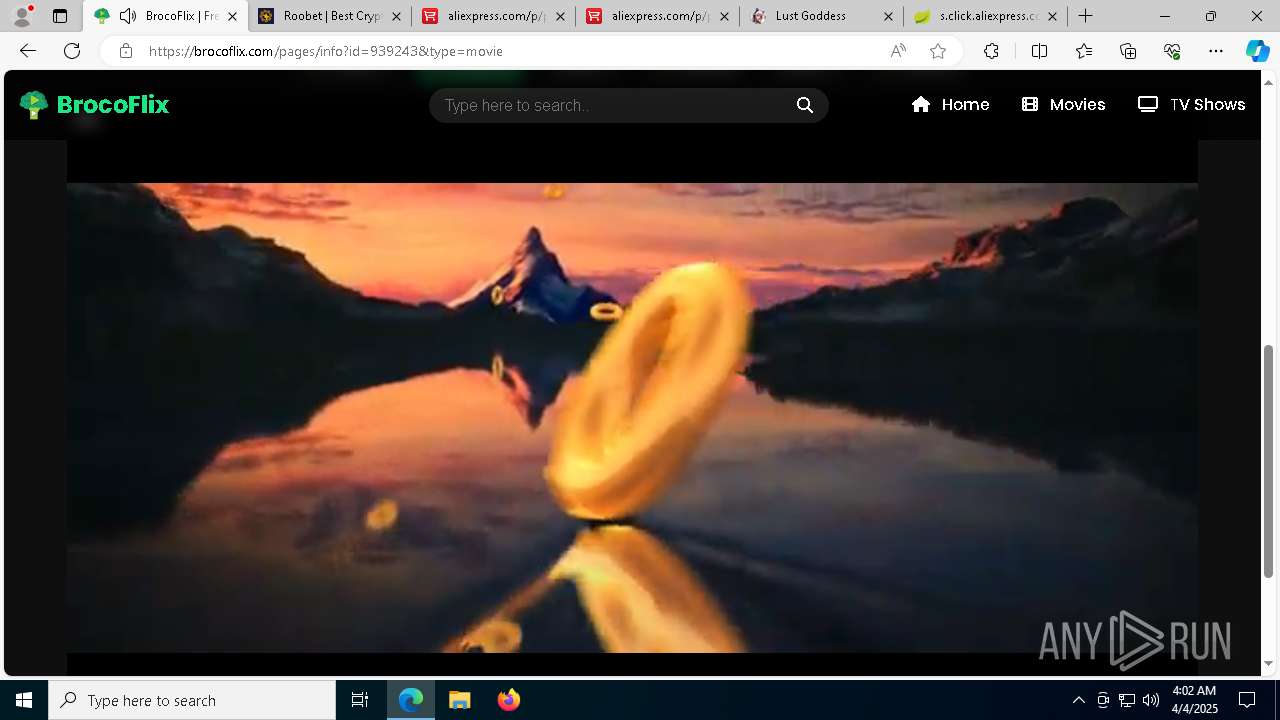Screen dimensions: 1280x720
Task: Open Task View on the taskbar
Action: 360,700
